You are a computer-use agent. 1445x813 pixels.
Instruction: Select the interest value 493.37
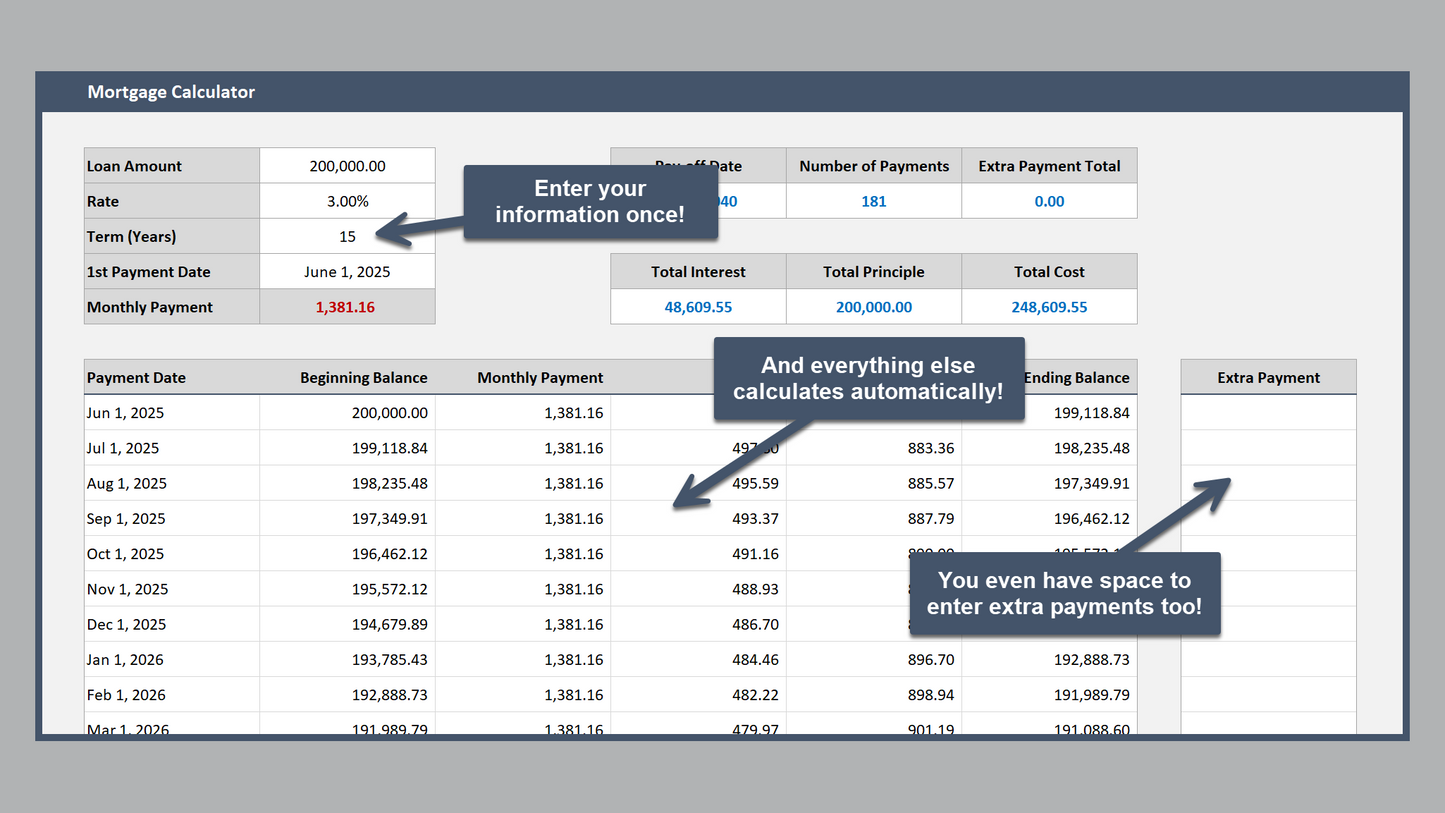(698, 519)
